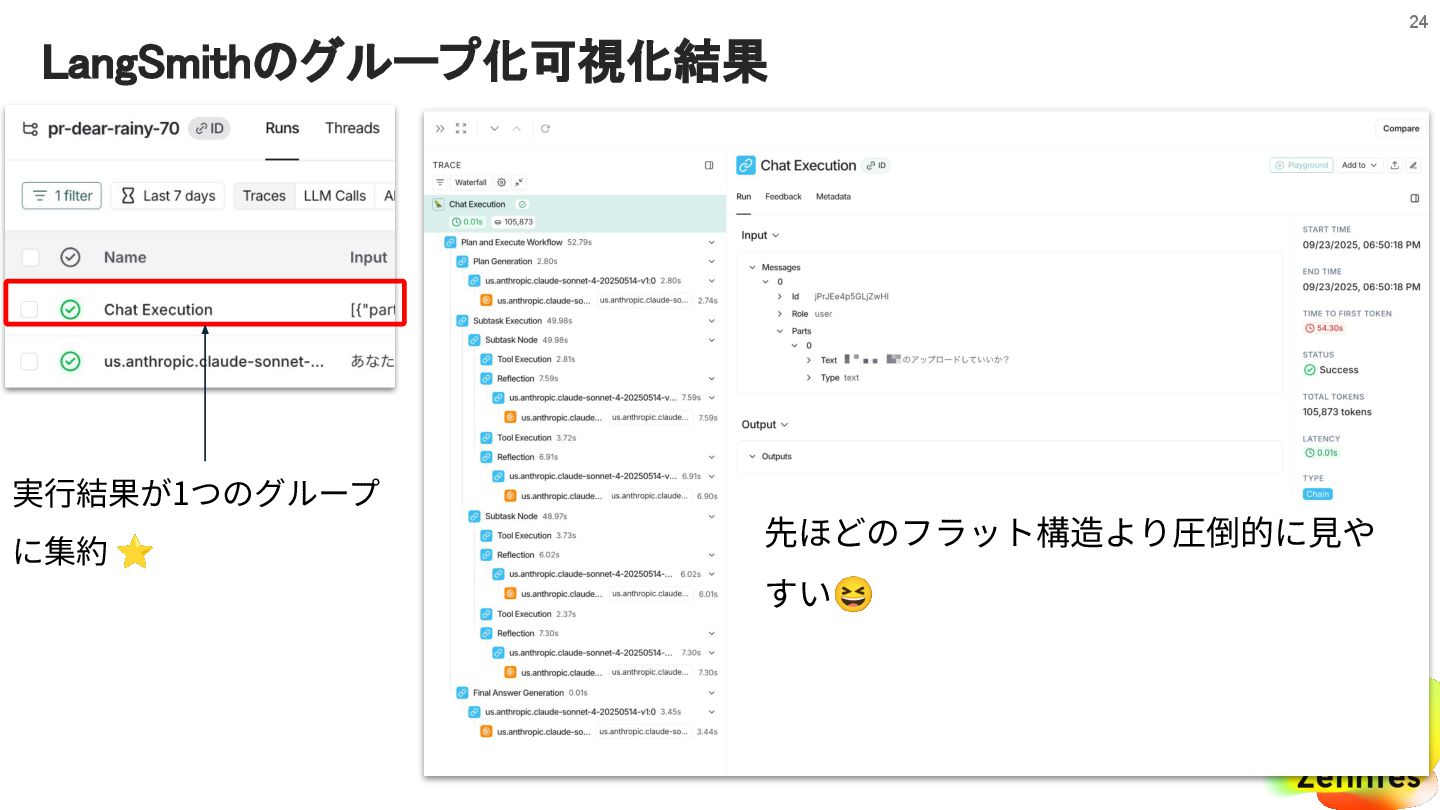Viewport: 1440px width, 810px height.
Task: Click the chain icon of Plan and Execute Workflow
Action: point(450,242)
